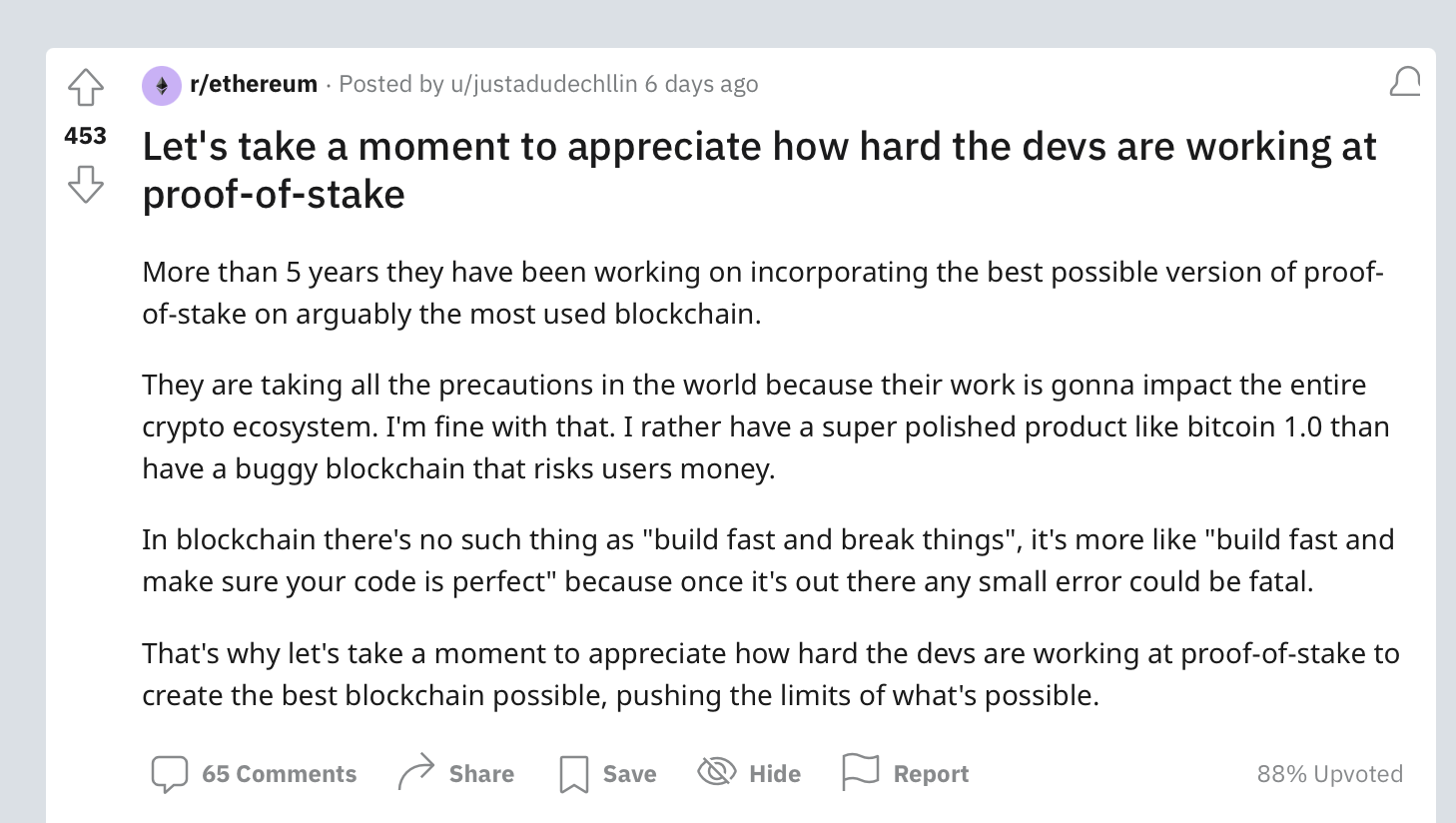The width and height of the screenshot is (1456, 823).
Task: Click the r/ethereum community avatar icon
Action: [x=162, y=85]
